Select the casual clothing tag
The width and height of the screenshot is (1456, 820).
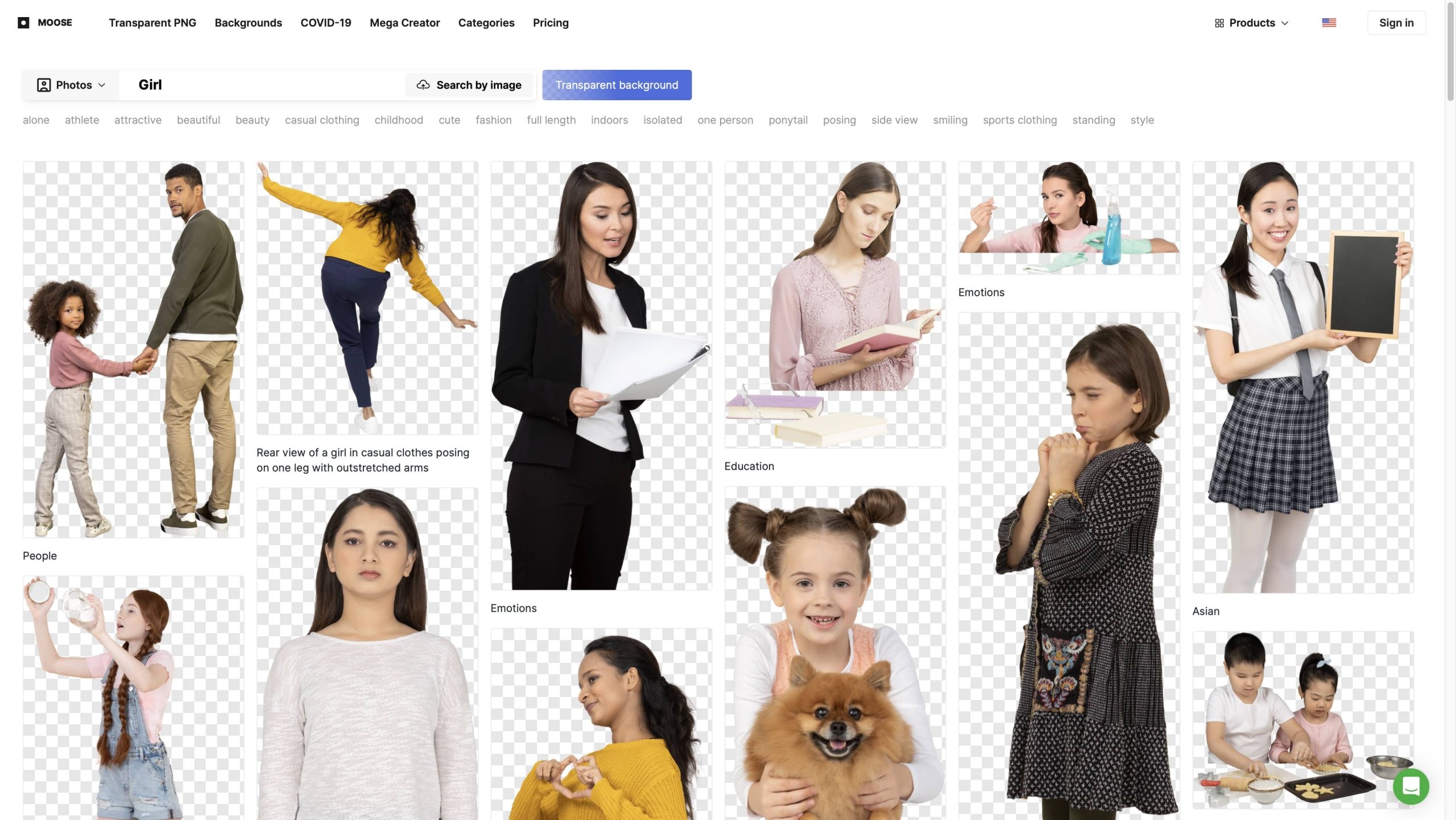[322, 120]
